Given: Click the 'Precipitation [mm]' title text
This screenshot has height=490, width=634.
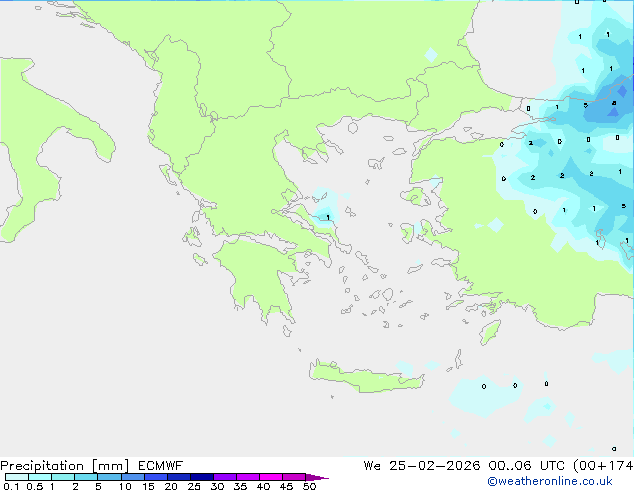Looking at the screenshot, I should 64,466.
